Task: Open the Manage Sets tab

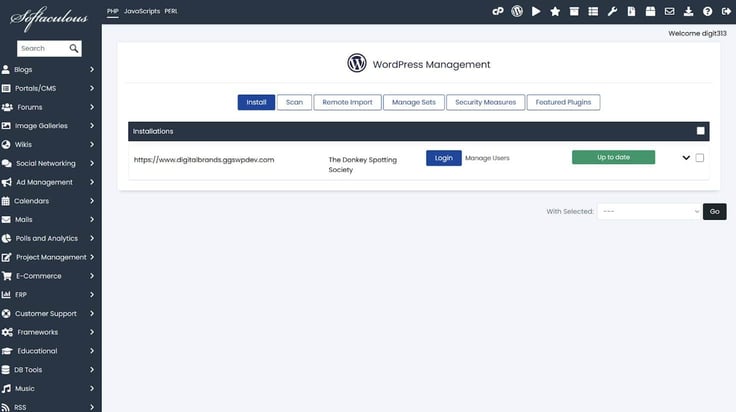Action: tap(414, 102)
